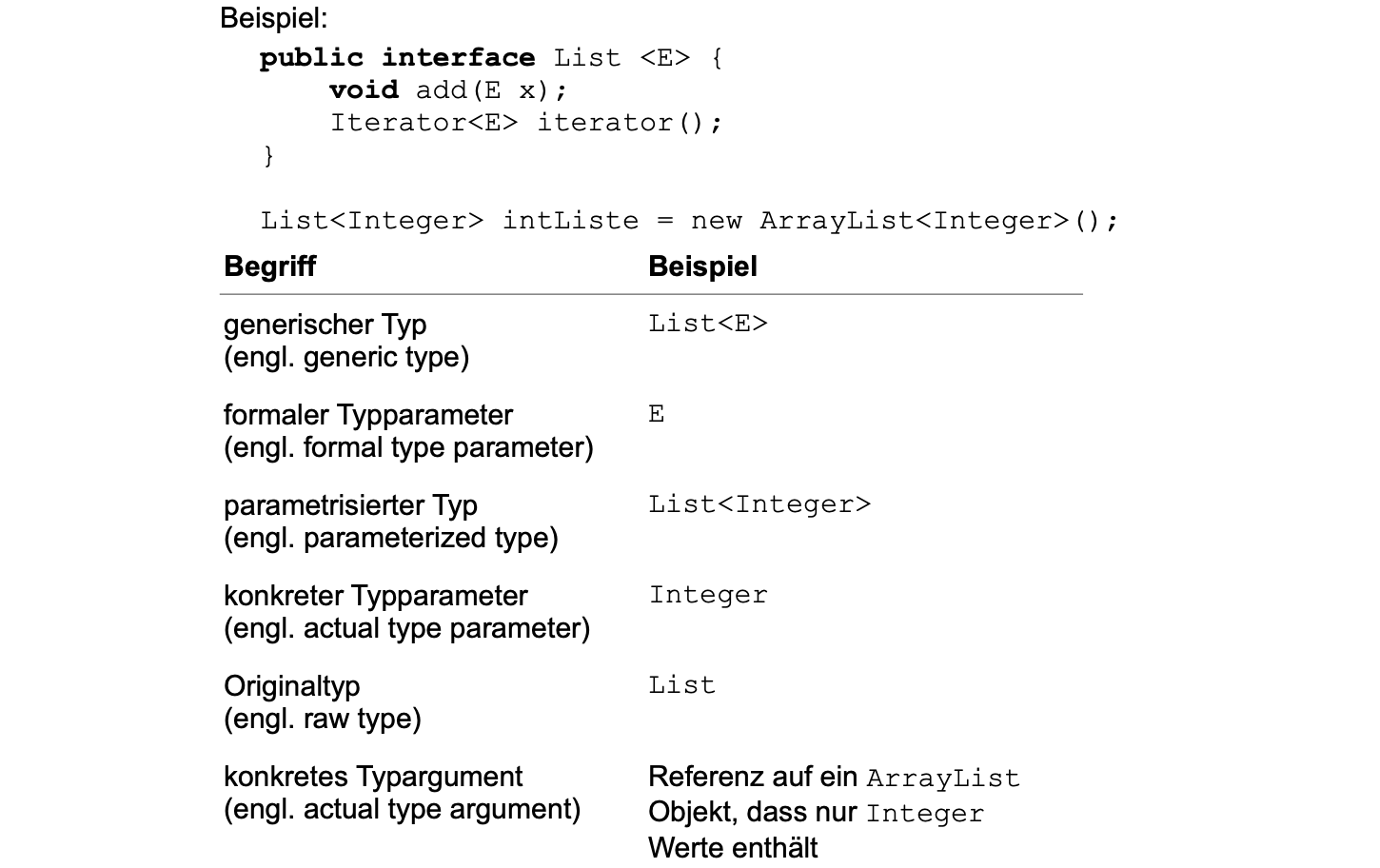
Task: Click the 'Referenz auf ein ArrayList' text
Action: coord(833,778)
